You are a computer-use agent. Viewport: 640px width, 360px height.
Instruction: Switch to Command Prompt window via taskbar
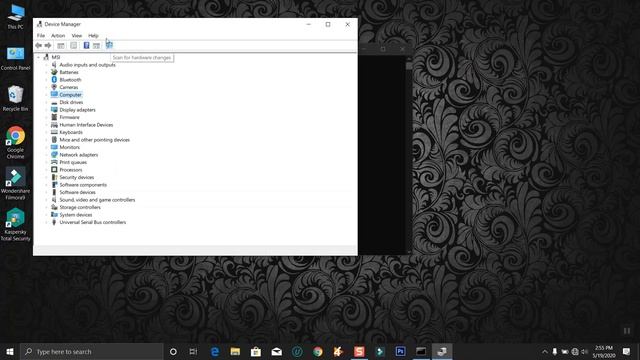(x=421, y=351)
